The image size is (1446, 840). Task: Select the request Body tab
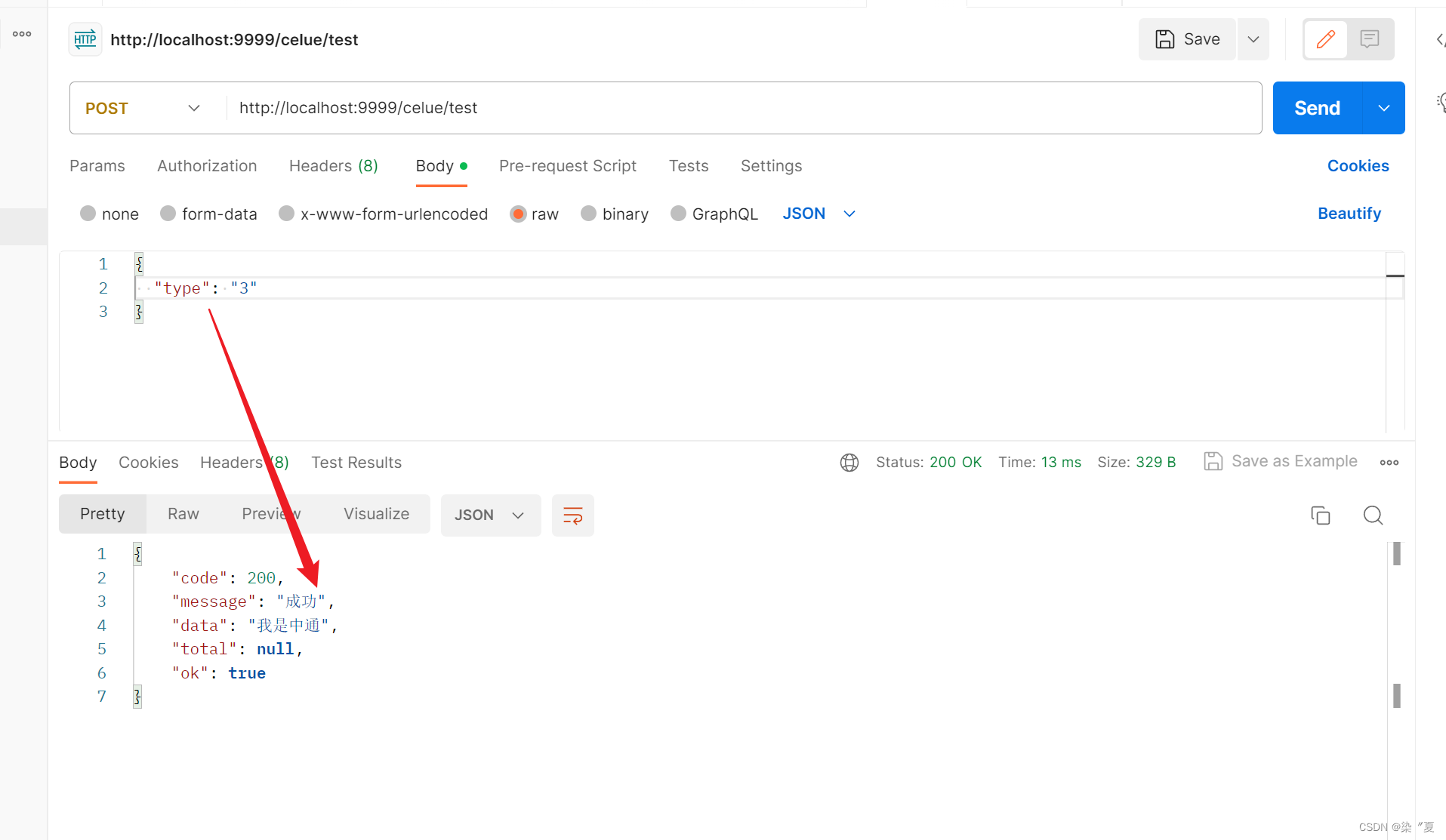coord(442,166)
